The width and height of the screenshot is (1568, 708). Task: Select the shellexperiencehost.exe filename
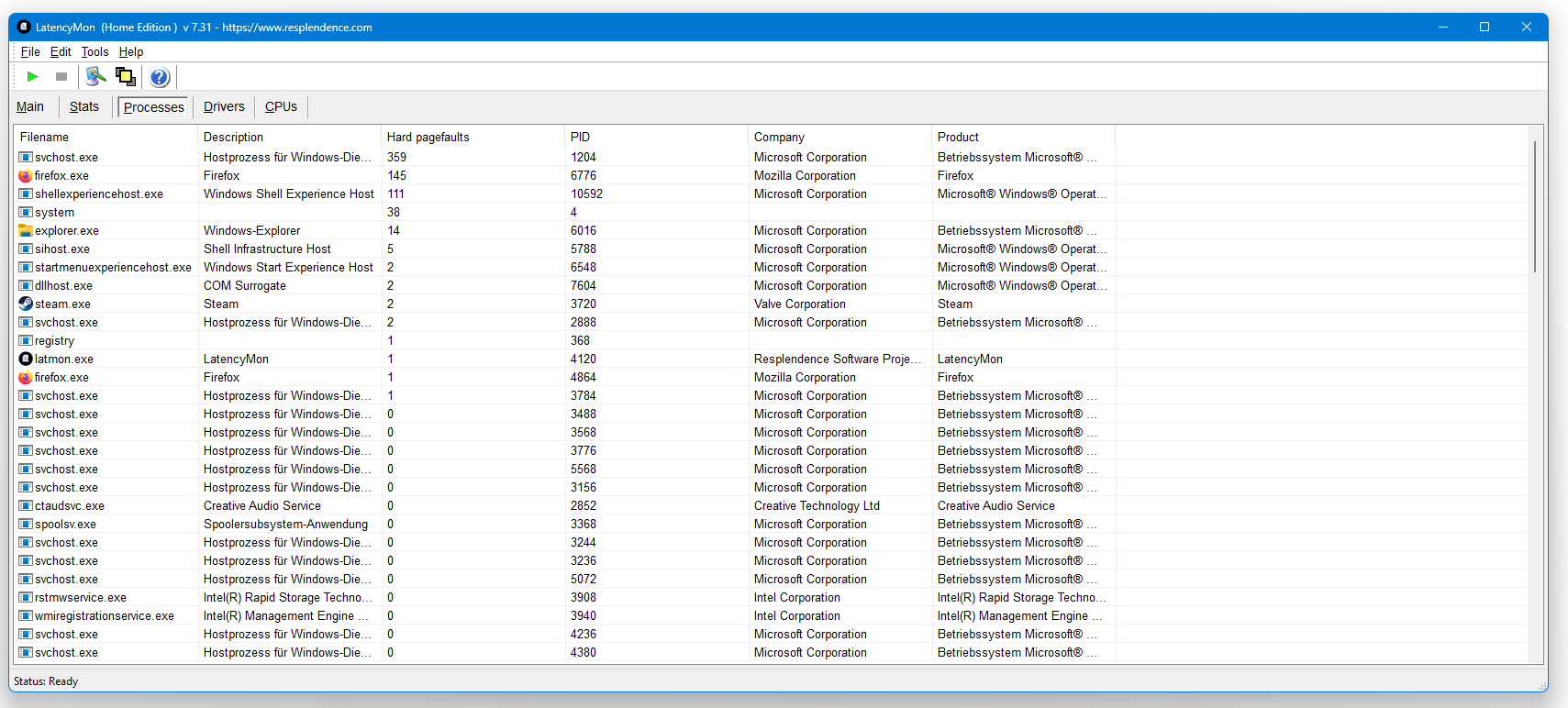click(x=99, y=194)
